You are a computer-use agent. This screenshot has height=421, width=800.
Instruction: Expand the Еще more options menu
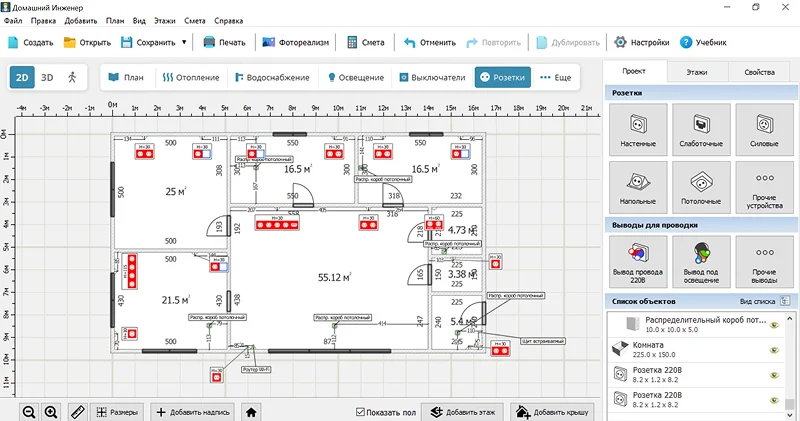(x=555, y=77)
